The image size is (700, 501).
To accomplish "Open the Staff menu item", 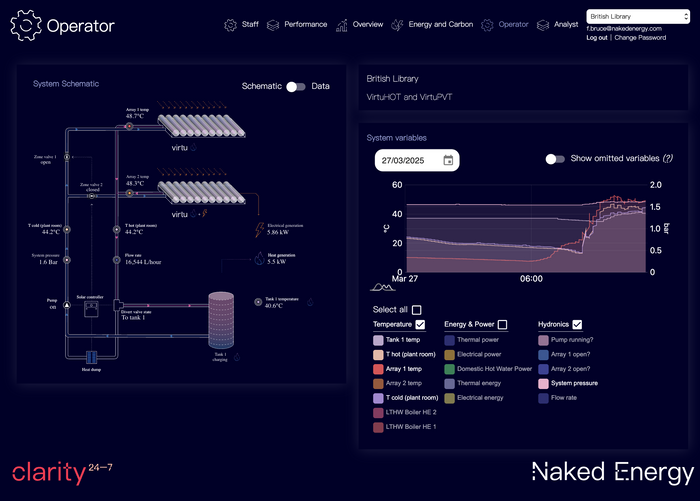I will pyautogui.click(x=250, y=25).
